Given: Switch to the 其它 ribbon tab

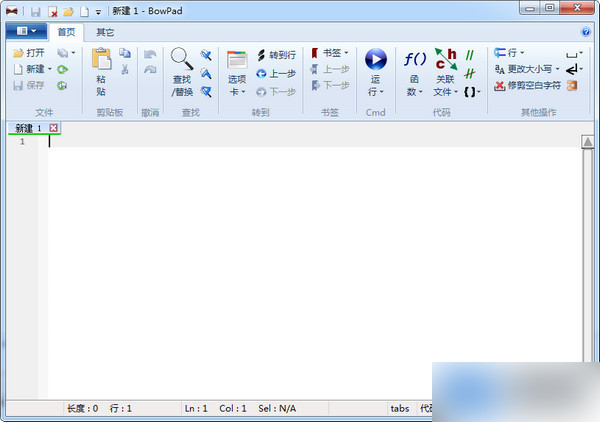Looking at the screenshot, I should [105, 32].
